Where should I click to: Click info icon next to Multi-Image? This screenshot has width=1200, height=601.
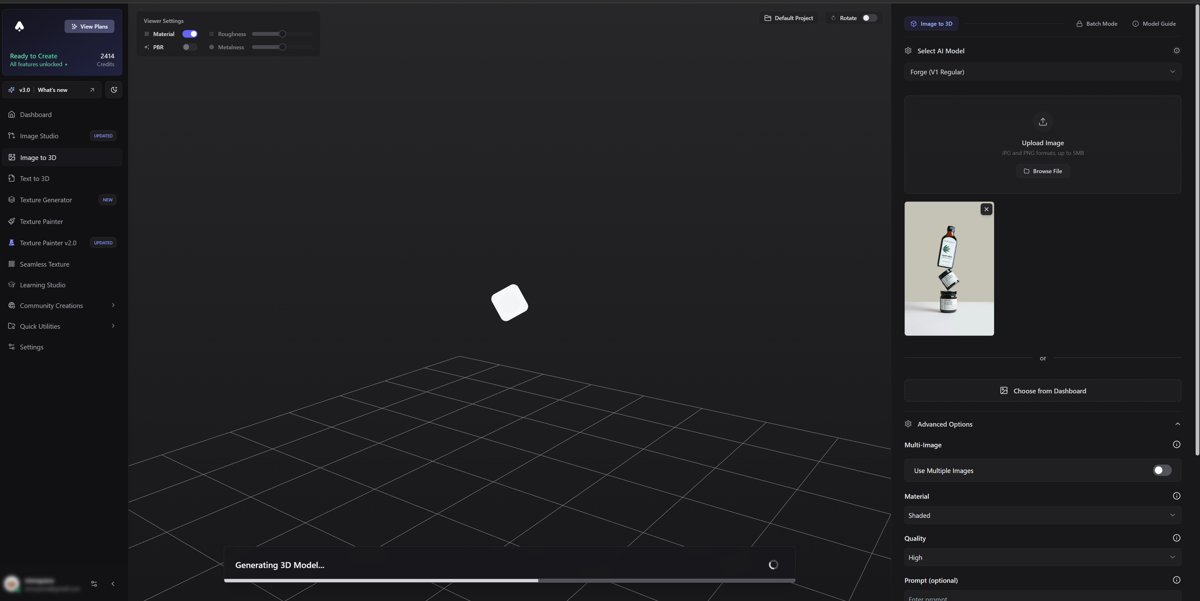click(1176, 445)
